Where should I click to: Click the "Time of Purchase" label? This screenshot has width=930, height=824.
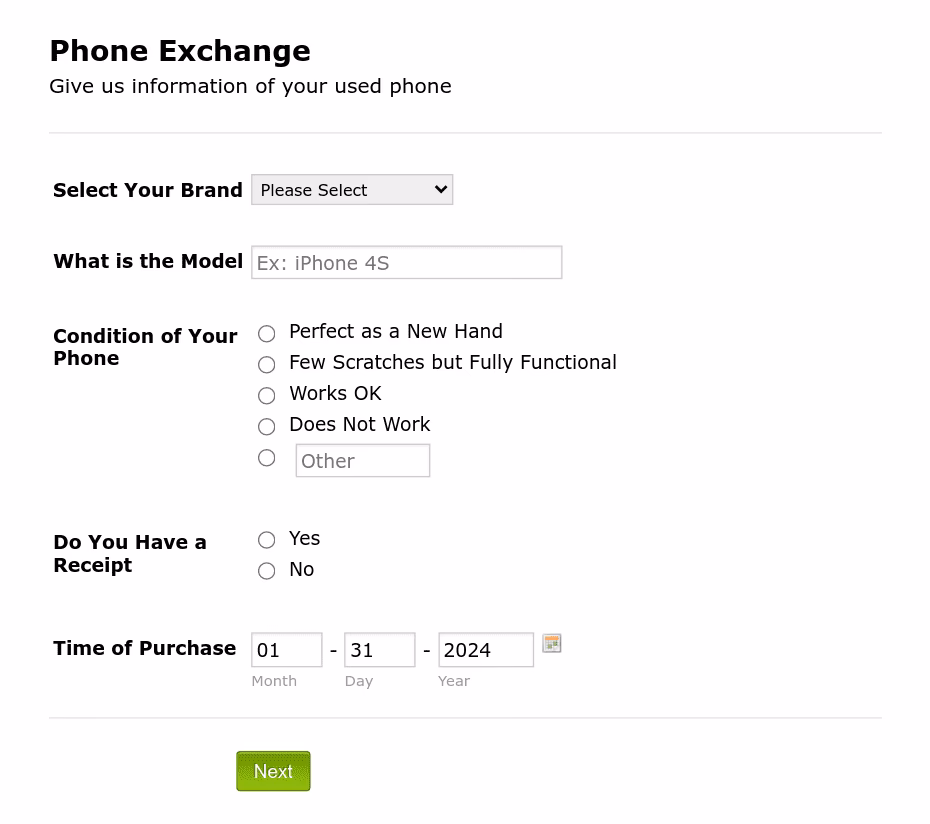144,648
